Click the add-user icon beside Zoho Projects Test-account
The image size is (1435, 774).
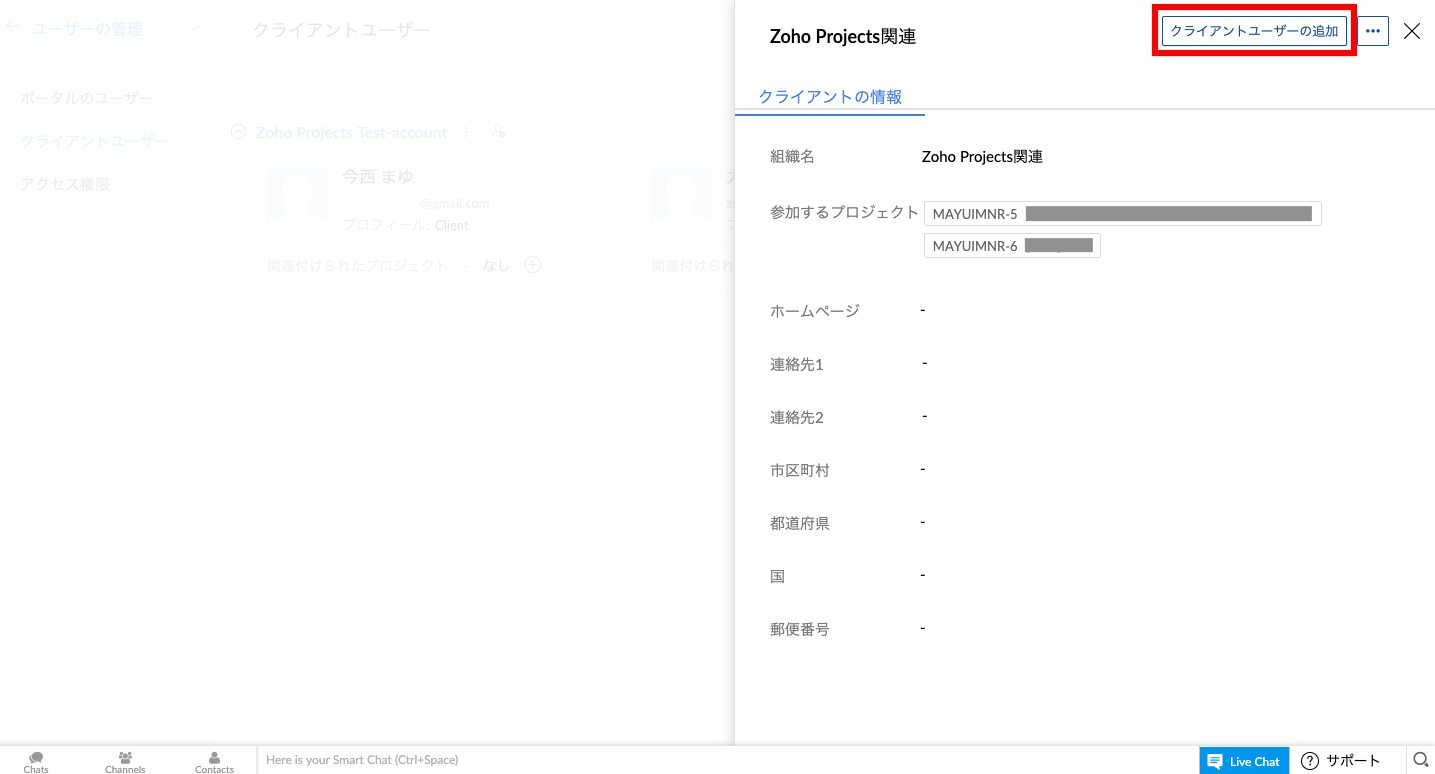(x=498, y=132)
